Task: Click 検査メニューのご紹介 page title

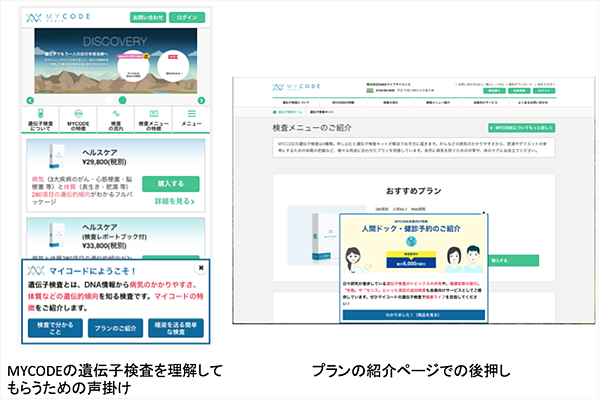Action: [x=312, y=128]
